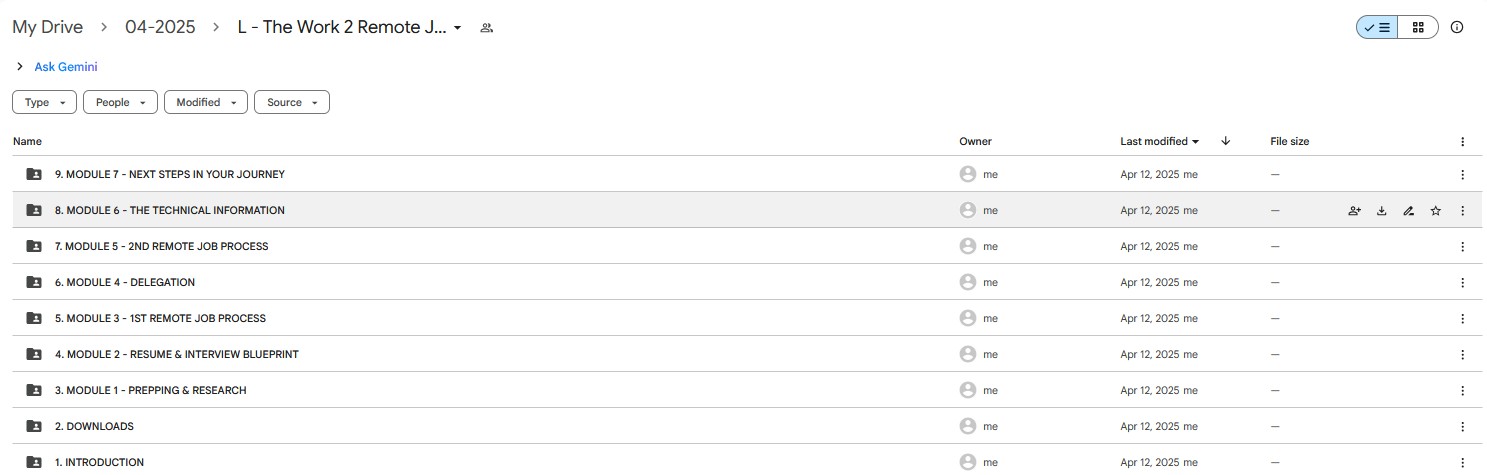Switch to list layout view
The image size is (1487, 475).
pyautogui.click(x=1376, y=28)
